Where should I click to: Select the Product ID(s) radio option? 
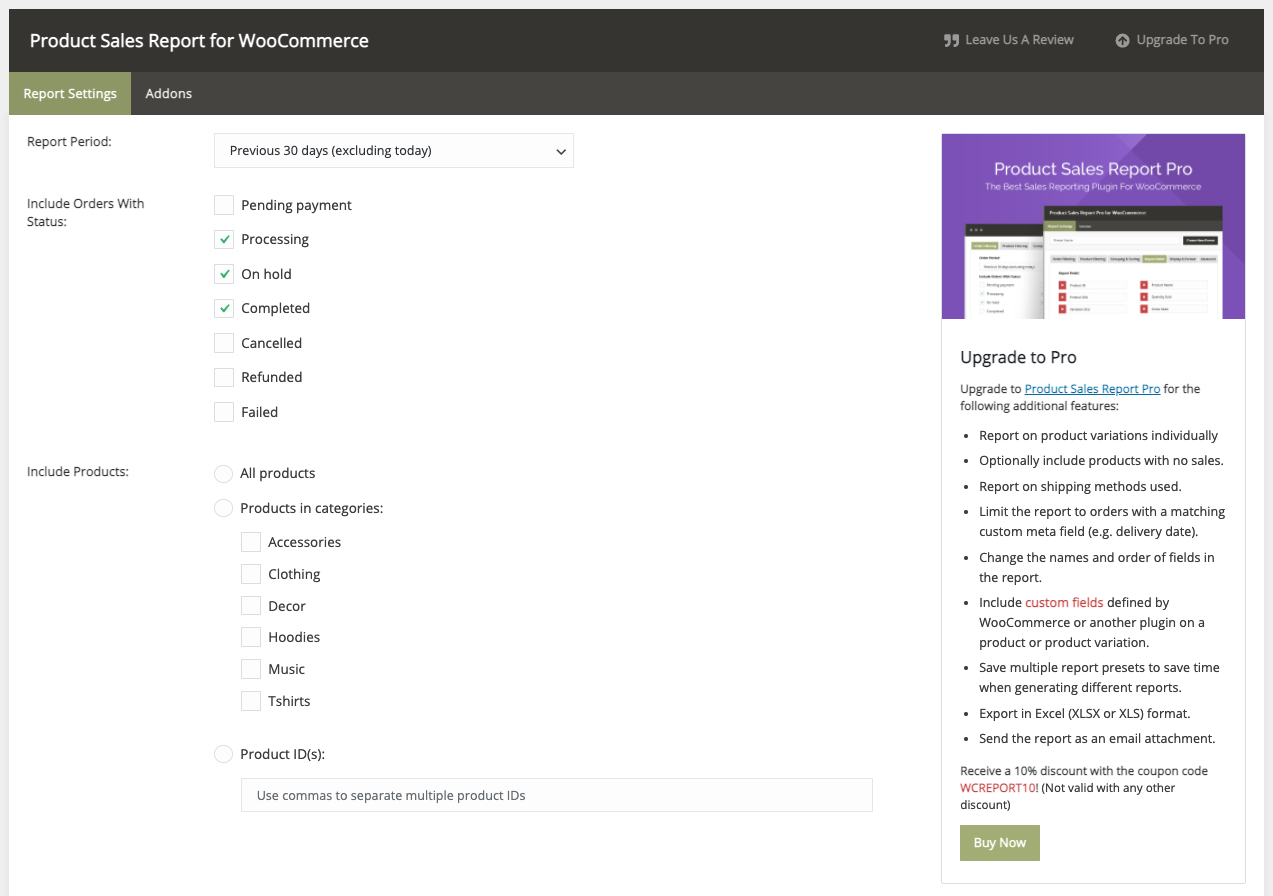pos(224,754)
